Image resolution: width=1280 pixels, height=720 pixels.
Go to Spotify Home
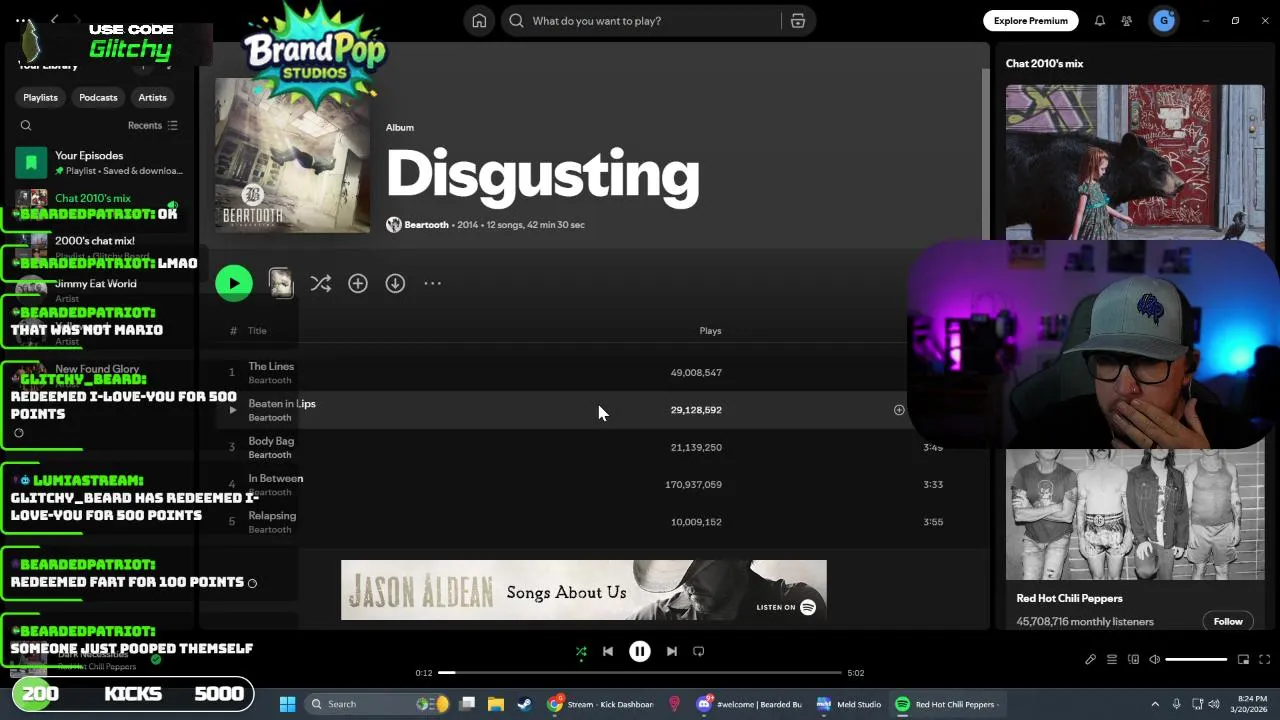(x=479, y=21)
